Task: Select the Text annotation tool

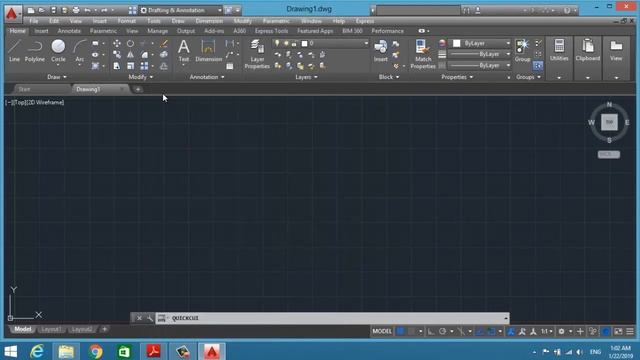Action: pyautogui.click(x=184, y=51)
